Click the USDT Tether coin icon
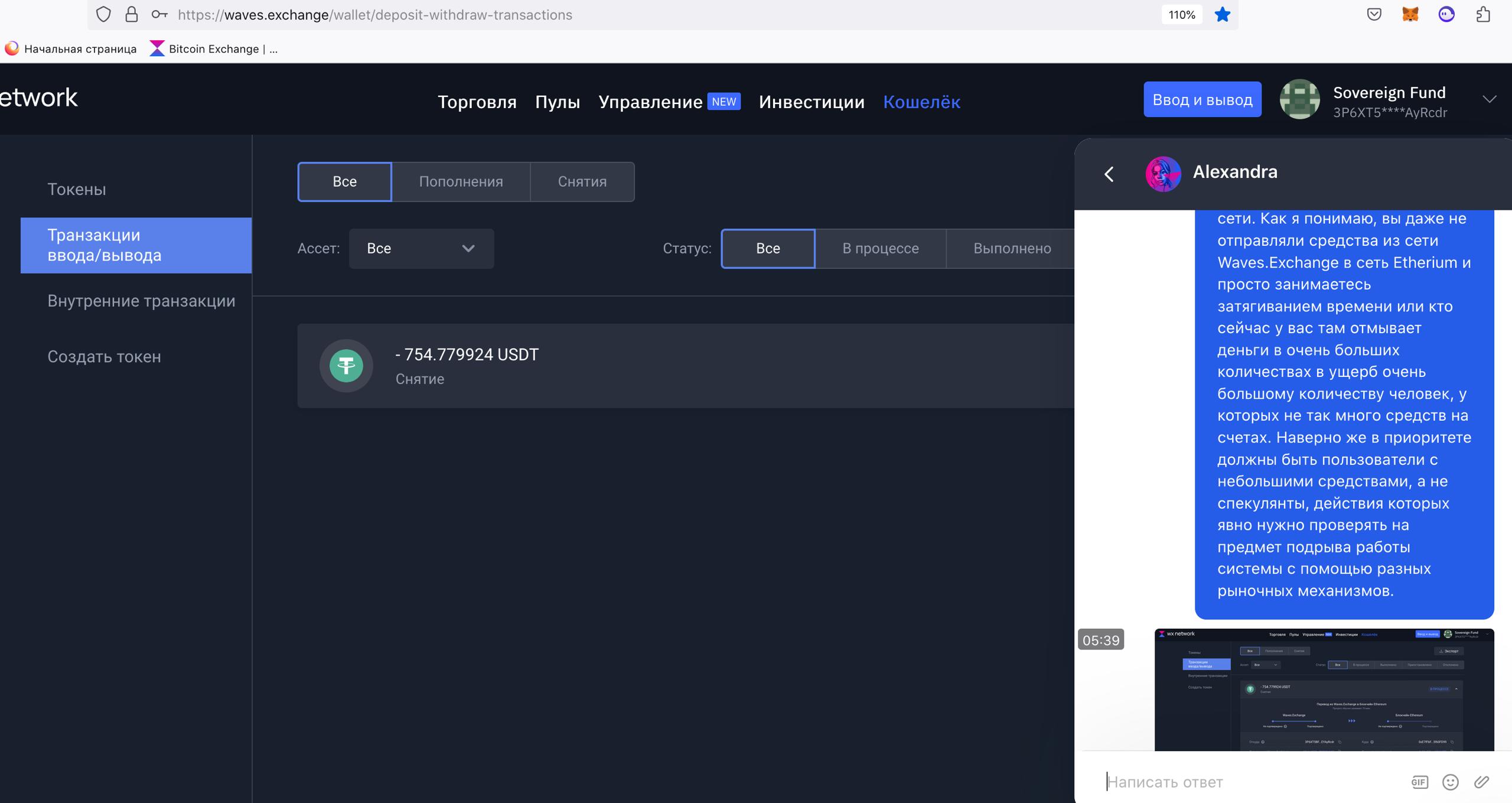The image size is (1512, 803). (x=346, y=366)
